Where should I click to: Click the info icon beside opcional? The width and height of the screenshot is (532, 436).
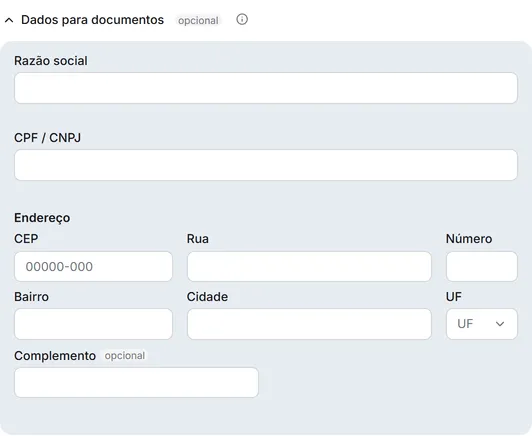[242, 19]
